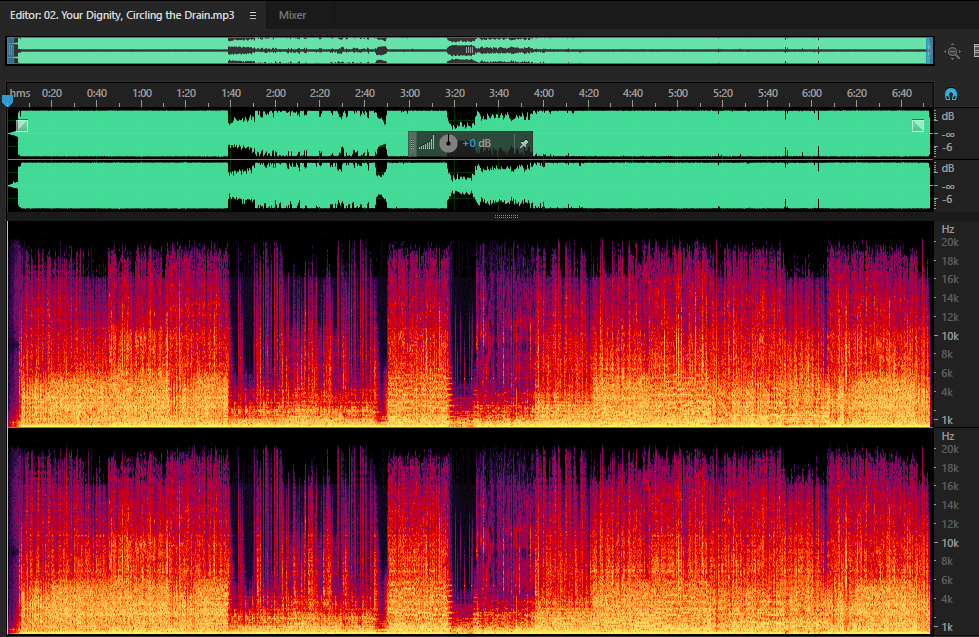Click the 20k label on right channel frequency ruler
The image size is (979, 637).
[950, 449]
